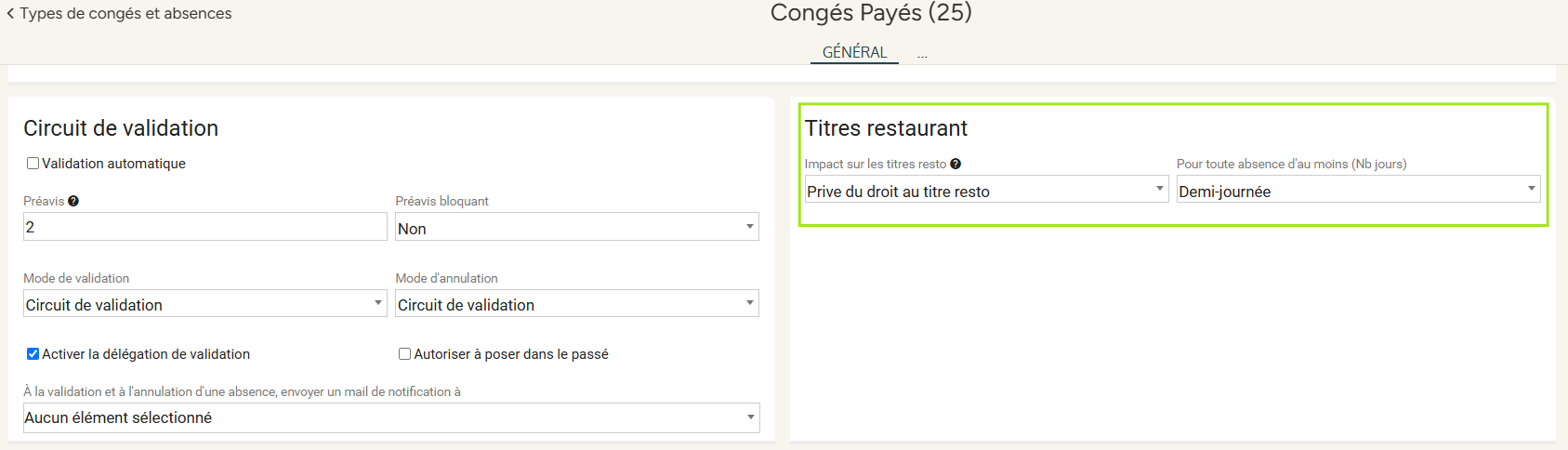Viewport: 1568px width, 450px height.
Task: Click the Préavis input field containing 2
Action: 205,227
